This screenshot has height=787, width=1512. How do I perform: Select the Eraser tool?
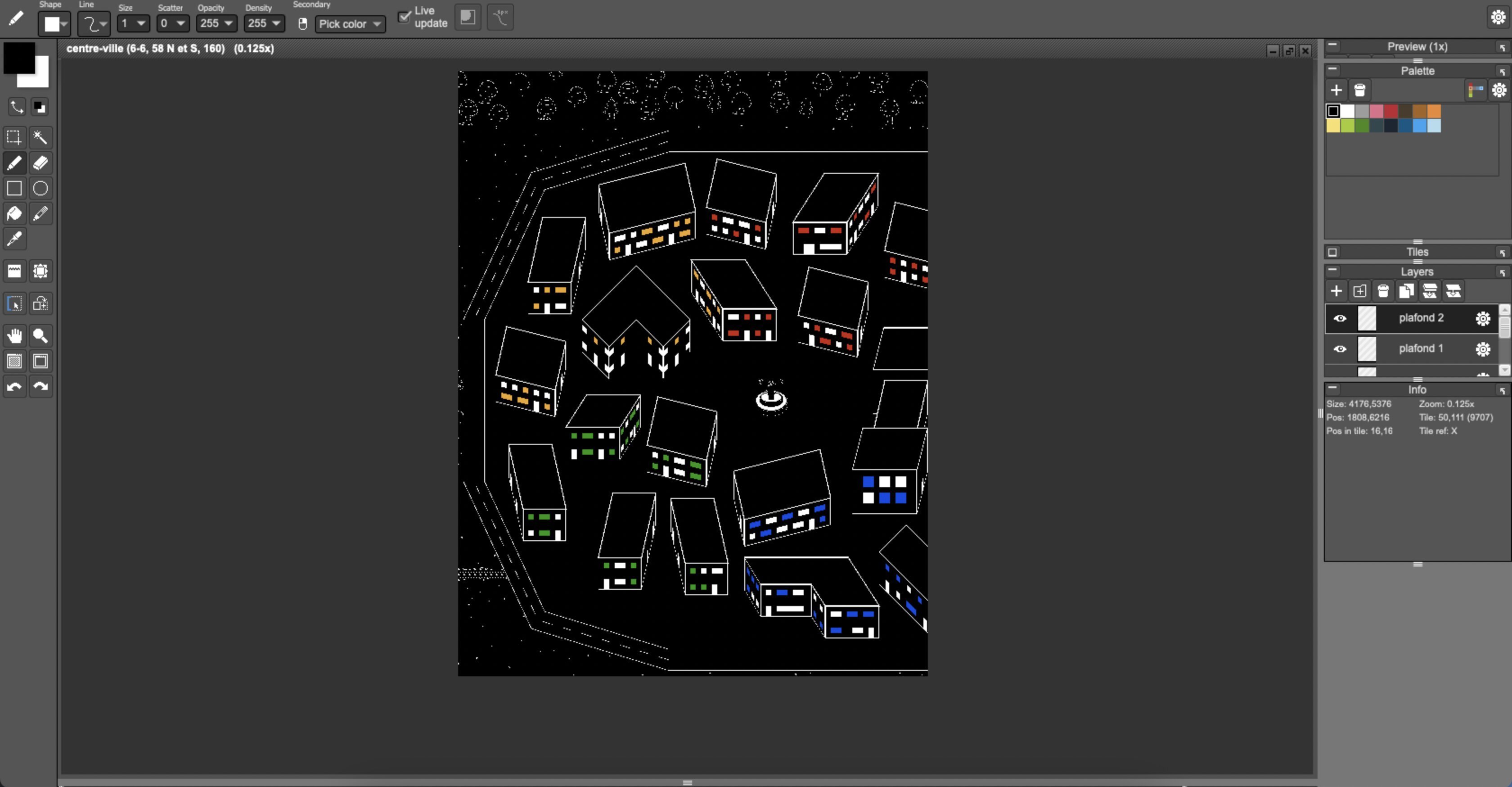pyautogui.click(x=40, y=163)
